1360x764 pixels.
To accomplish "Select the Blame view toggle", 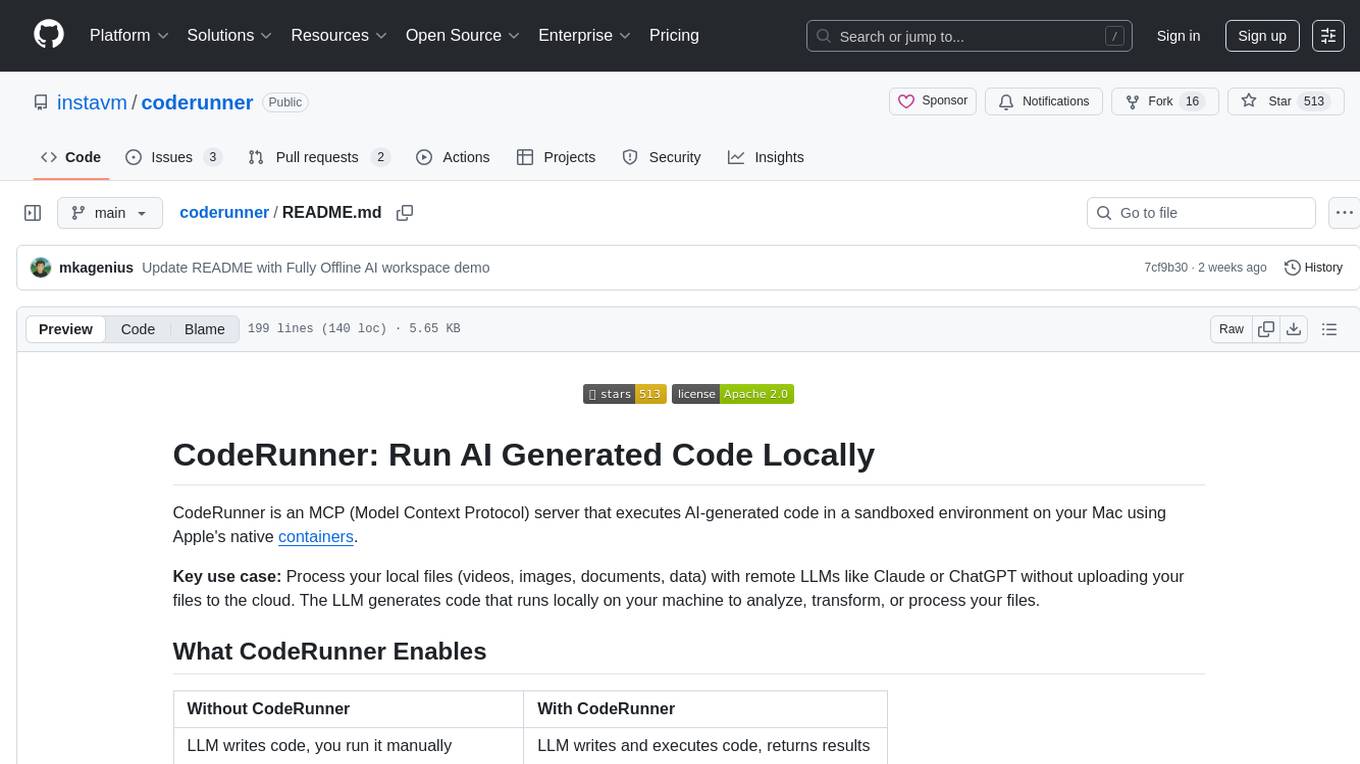I will click(x=205, y=329).
